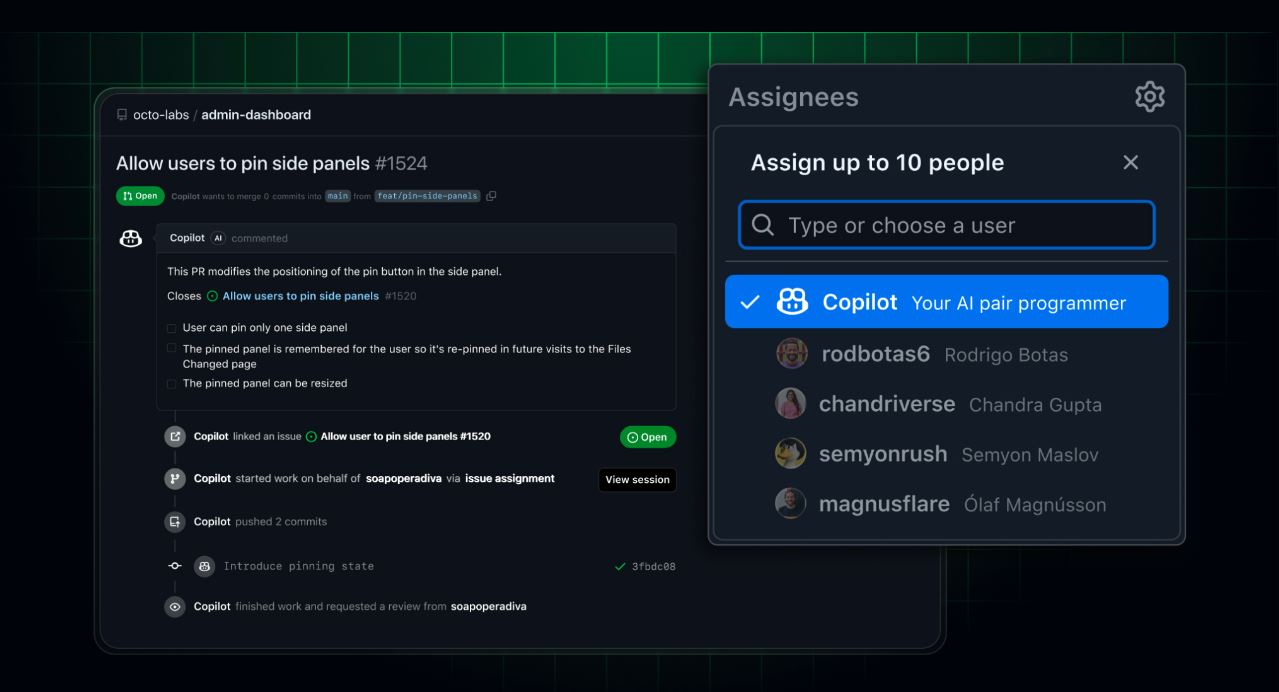Click the 'Type or choose a user' search field
The width and height of the screenshot is (1279, 692).
946,224
